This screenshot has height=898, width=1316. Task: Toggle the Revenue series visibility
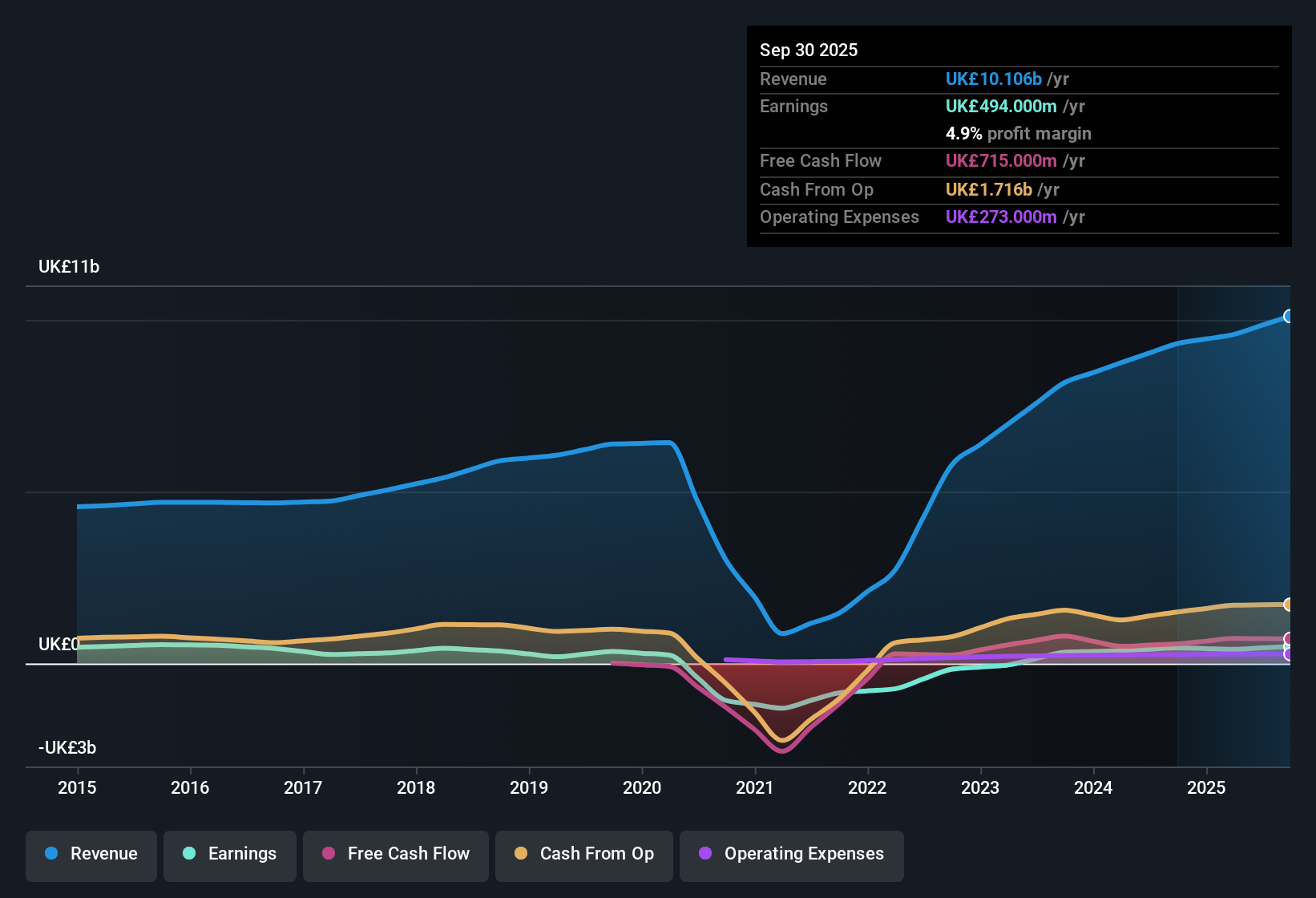coord(91,854)
